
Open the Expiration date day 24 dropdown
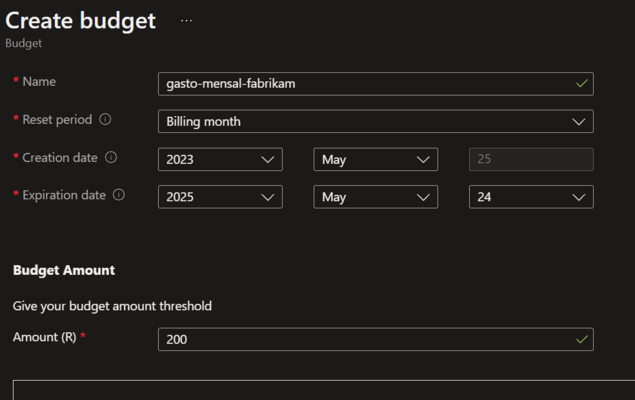tap(531, 197)
